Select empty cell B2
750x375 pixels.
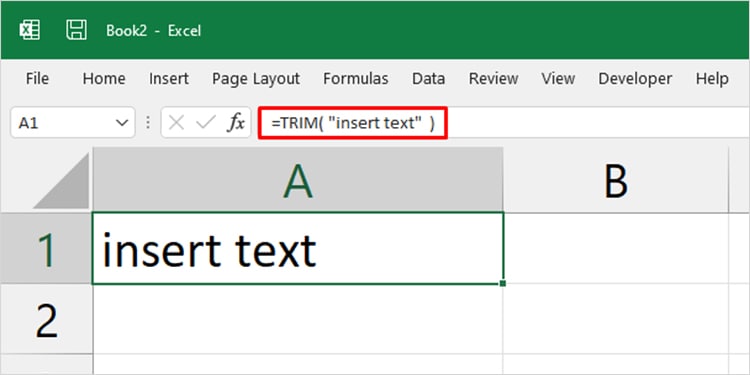coord(616,319)
